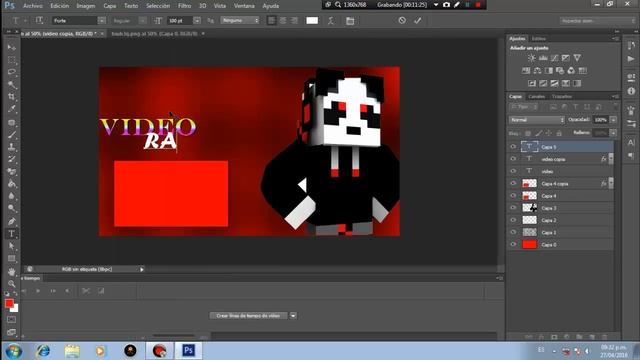This screenshot has height=360, width=640.
Task: Toggle visibility of Capa 2 layer
Action: [513, 220]
